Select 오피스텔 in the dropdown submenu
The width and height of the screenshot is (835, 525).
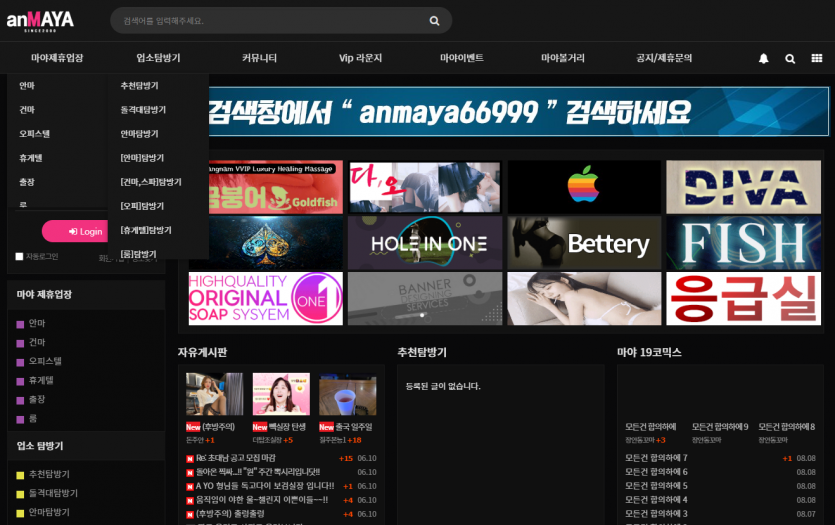(x=35, y=134)
